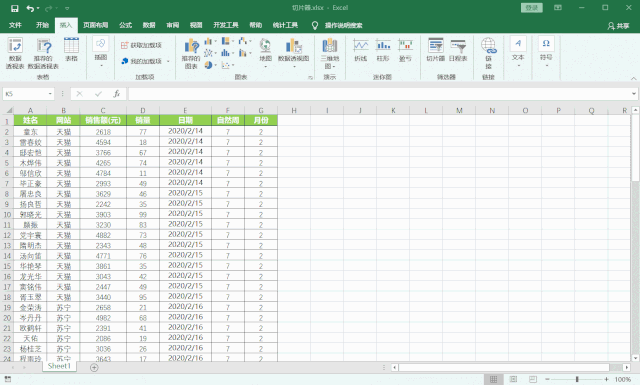Insert a Table (表格)
Image resolution: width=640 pixels, height=385 pixels.
tap(71, 49)
